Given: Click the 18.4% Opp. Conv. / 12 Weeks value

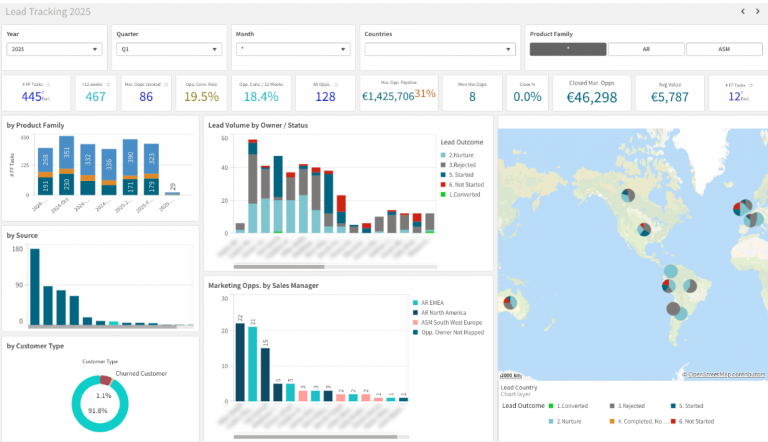Looking at the screenshot, I should [x=261, y=97].
